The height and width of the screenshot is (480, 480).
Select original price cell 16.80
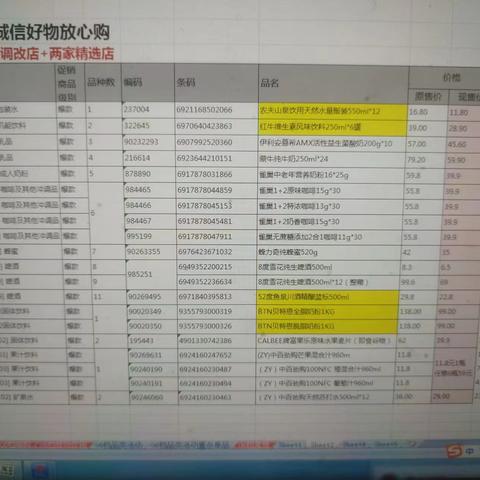[x=427, y=112]
